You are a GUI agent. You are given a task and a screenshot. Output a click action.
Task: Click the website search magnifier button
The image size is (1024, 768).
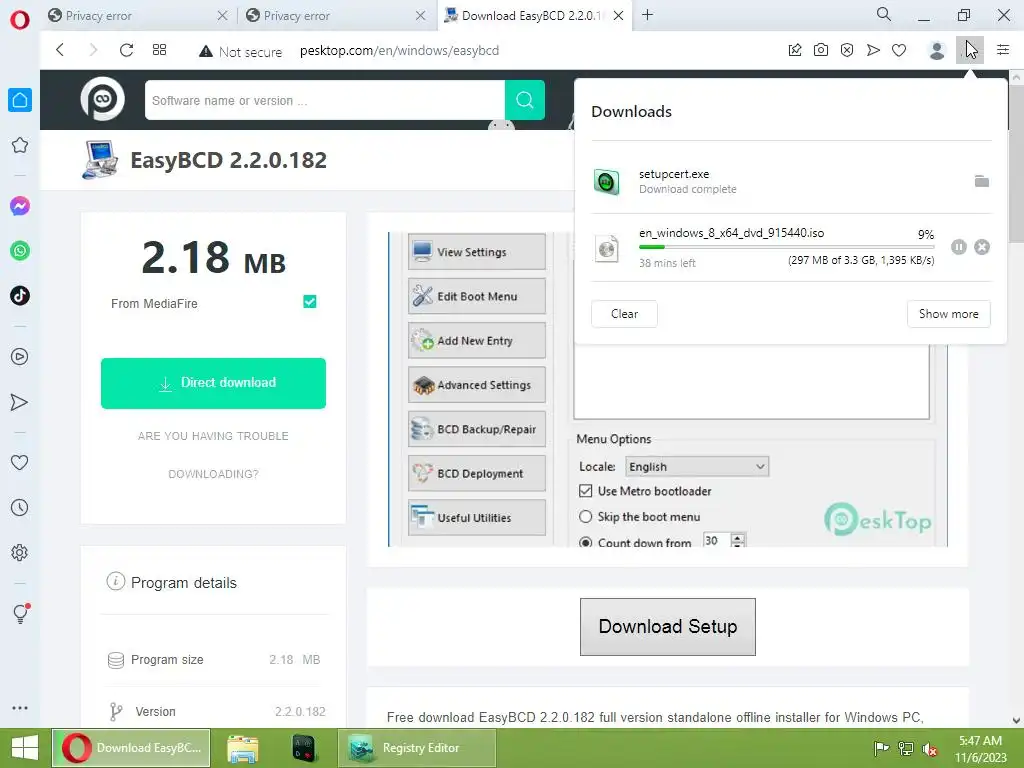[x=524, y=100]
